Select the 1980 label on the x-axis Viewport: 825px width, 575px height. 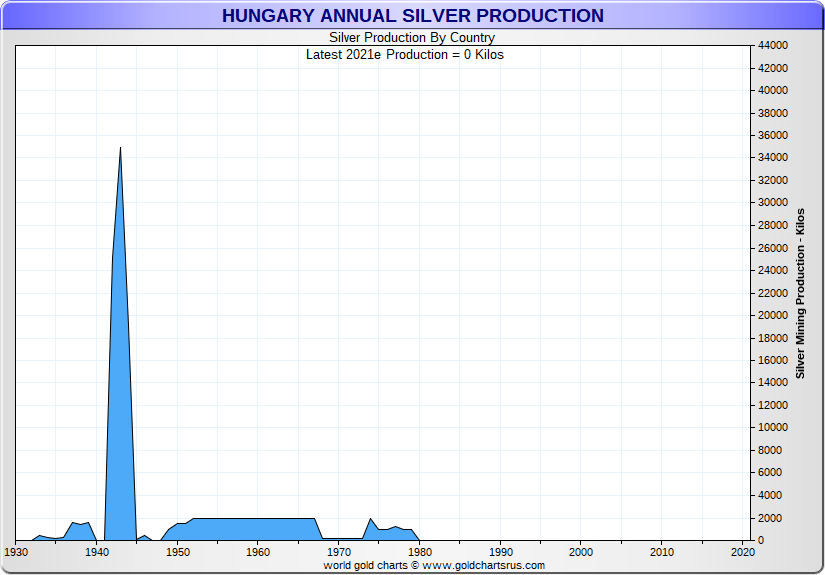(420, 552)
